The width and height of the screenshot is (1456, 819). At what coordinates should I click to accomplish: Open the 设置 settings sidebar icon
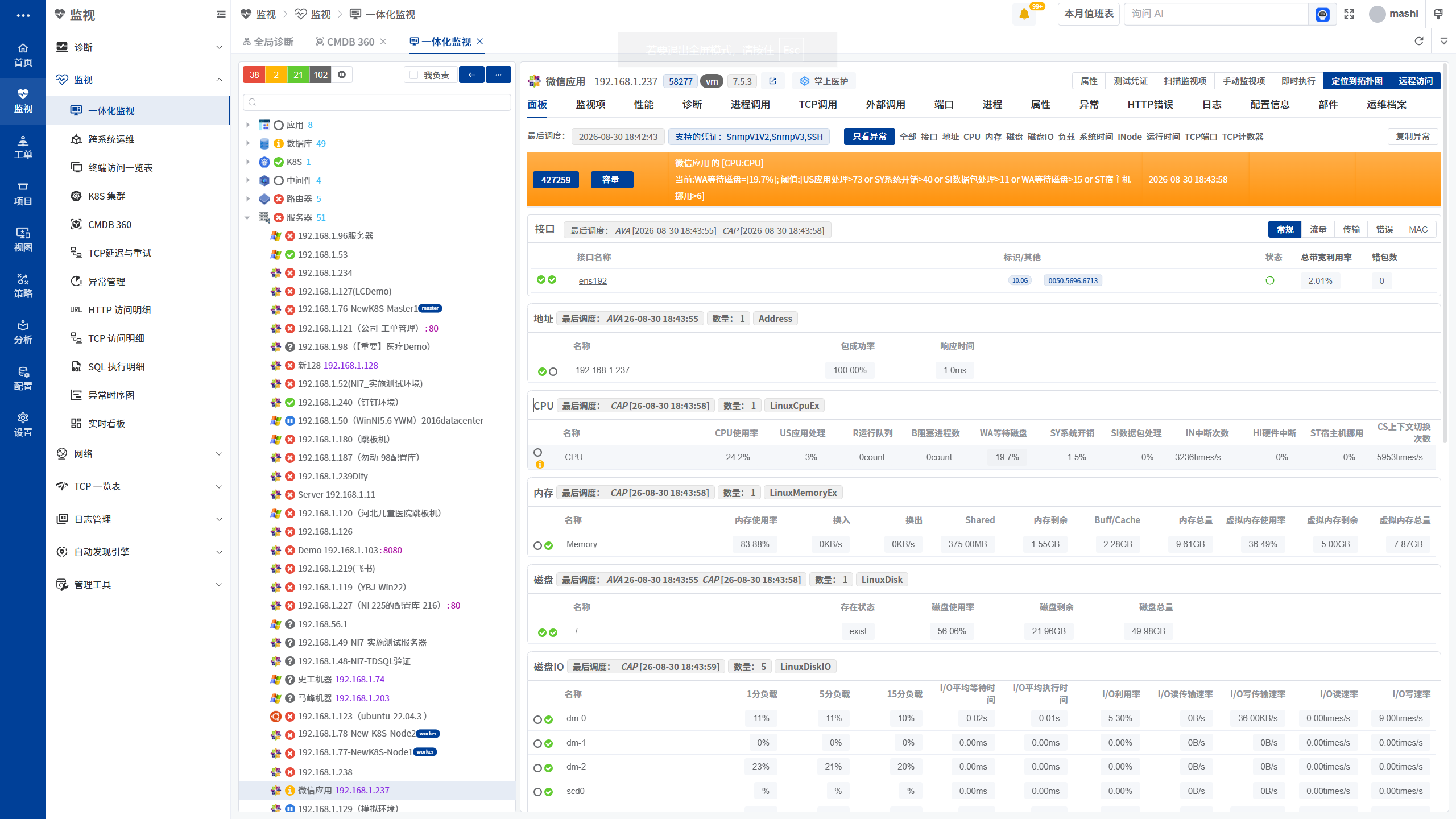23,425
